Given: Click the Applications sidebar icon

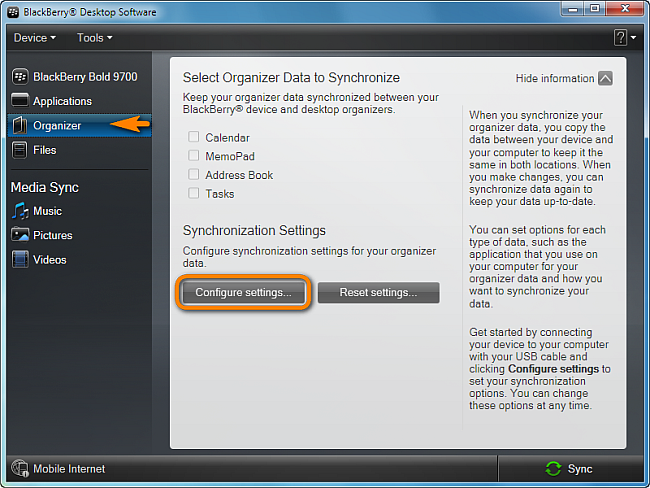Looking at the screenshot, I should click(x=19, y=101).
